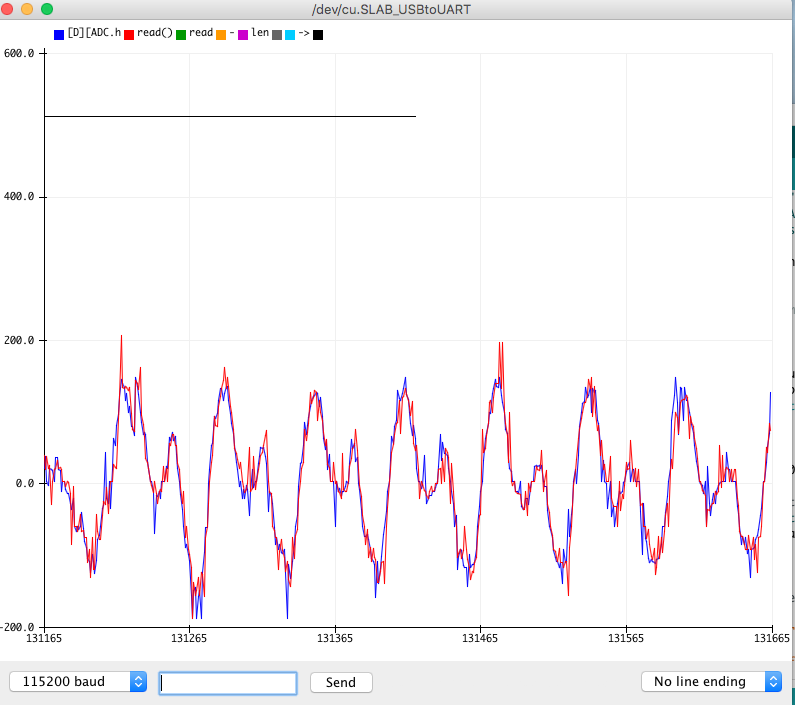Click the green read legend swatch
Screen dimensions: 795x705
click(x=180, y=34)
